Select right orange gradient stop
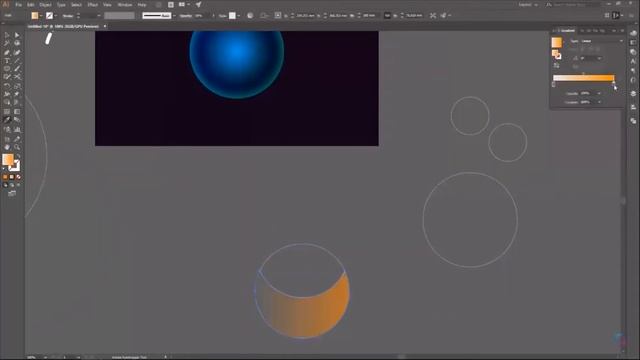The width and height of the screenshot is (640, 360). (613, 83)
